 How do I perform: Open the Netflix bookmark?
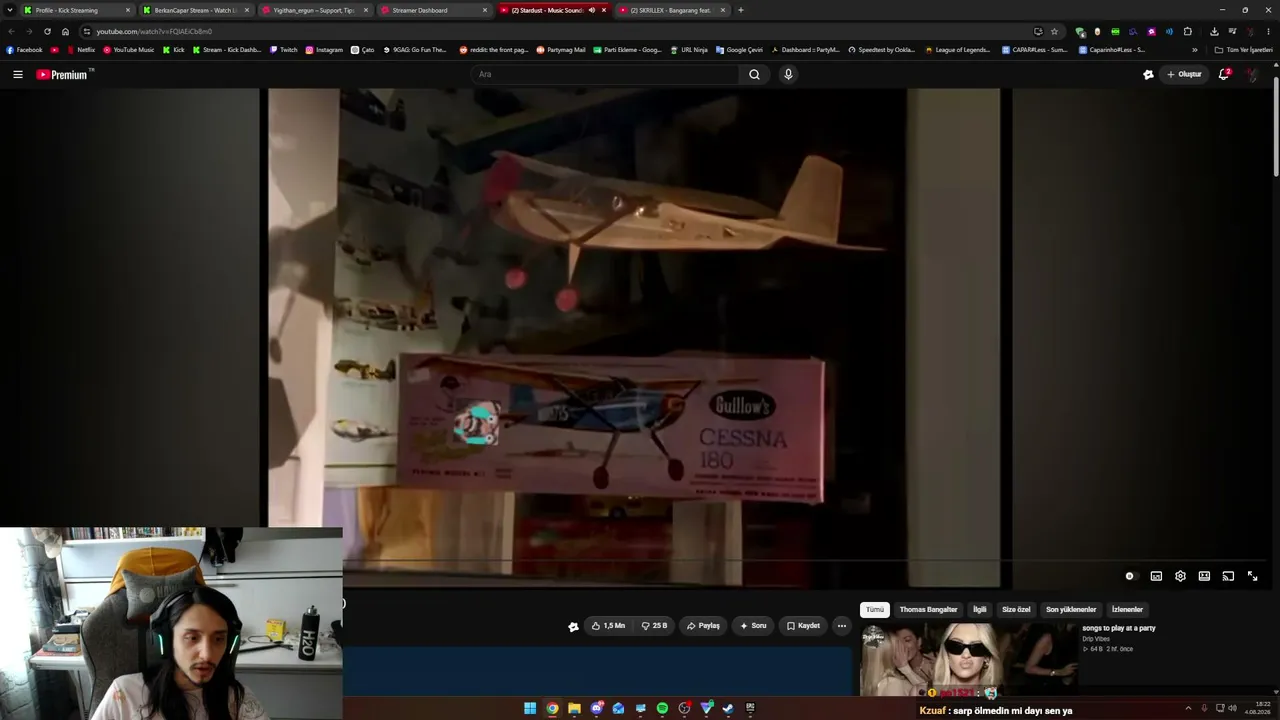tap(81, 49)
